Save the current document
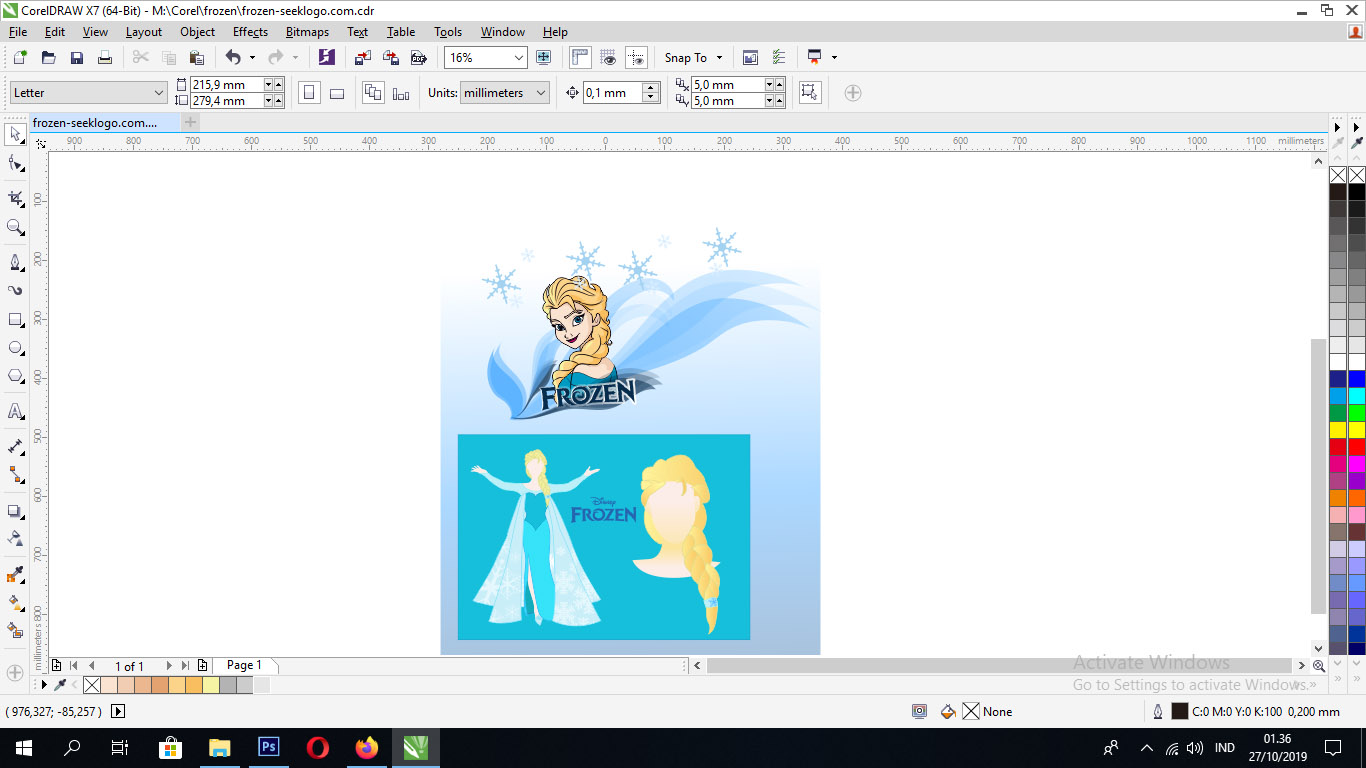Screen dimensions: 1366x768 [x=76, y=58]
